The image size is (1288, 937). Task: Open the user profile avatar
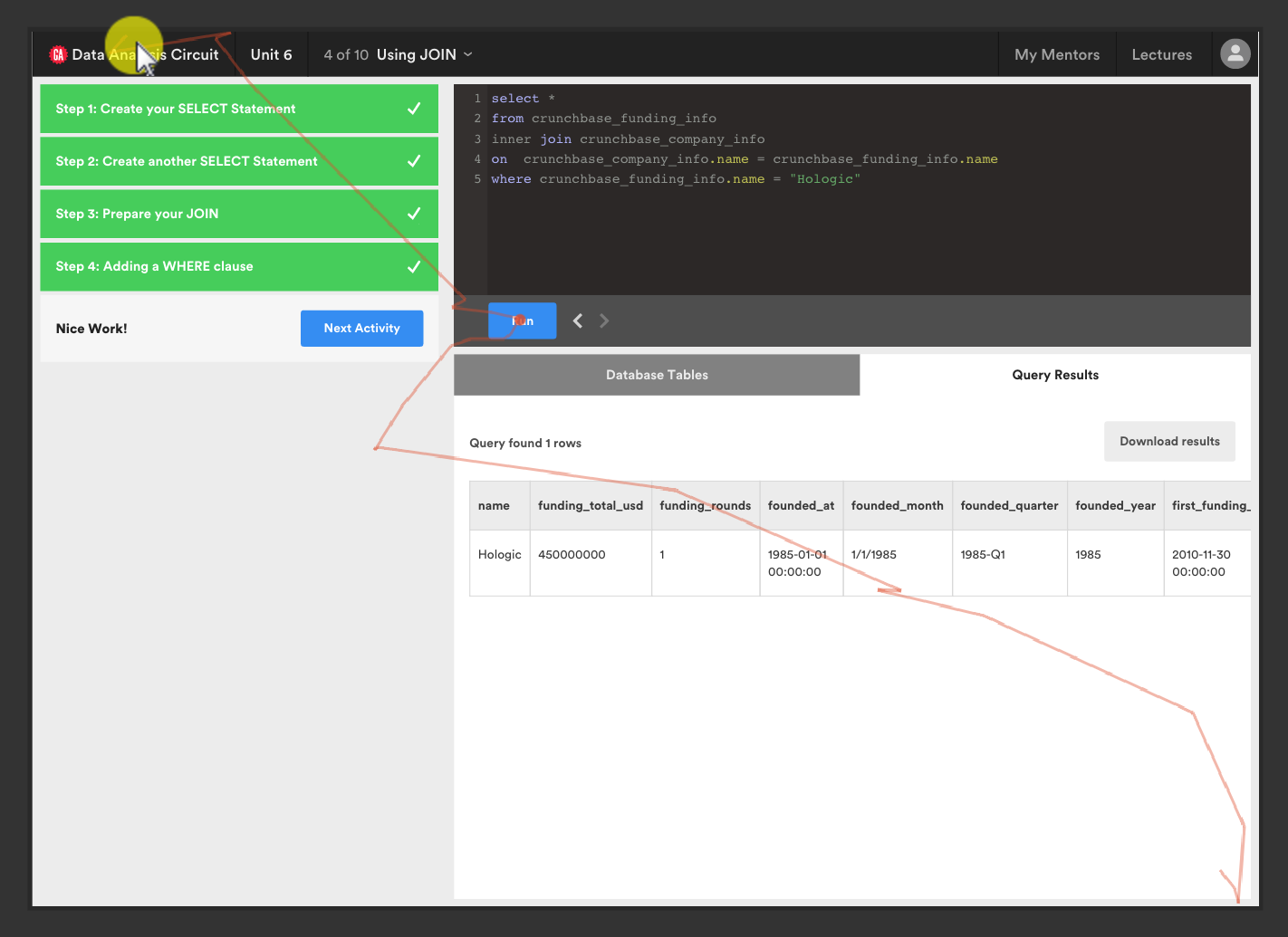(x=1235, y=53)
